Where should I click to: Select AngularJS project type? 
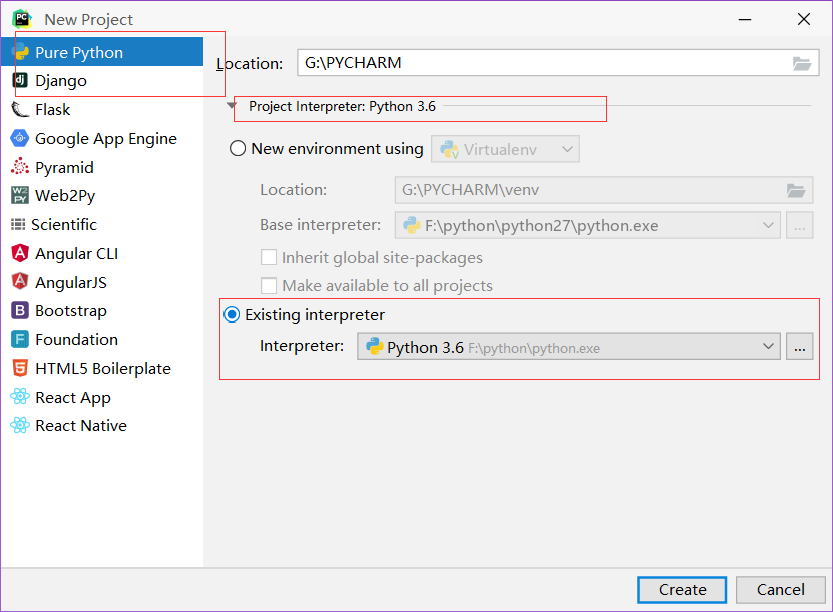102,282
